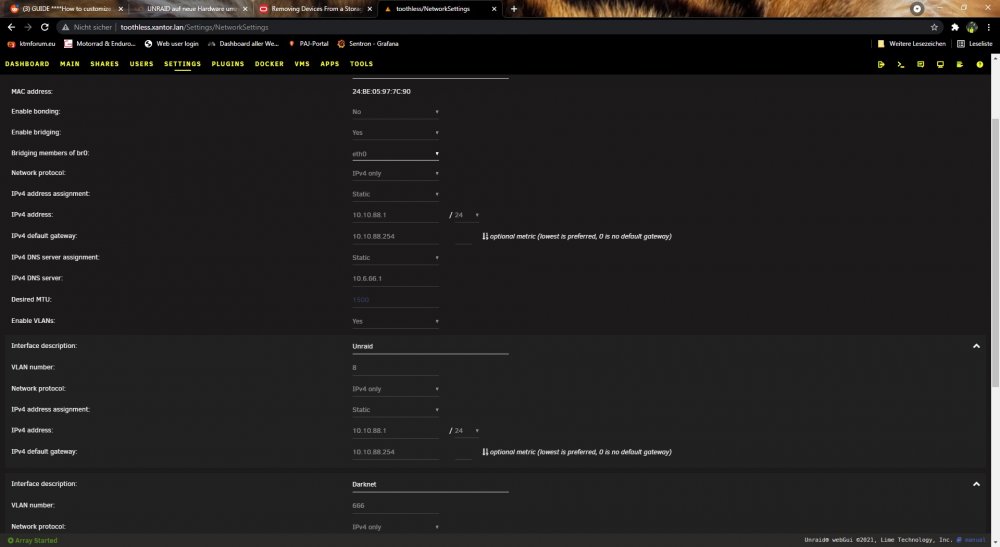Open the Darknet Network protocol dropdown

(x=395, y=527)
